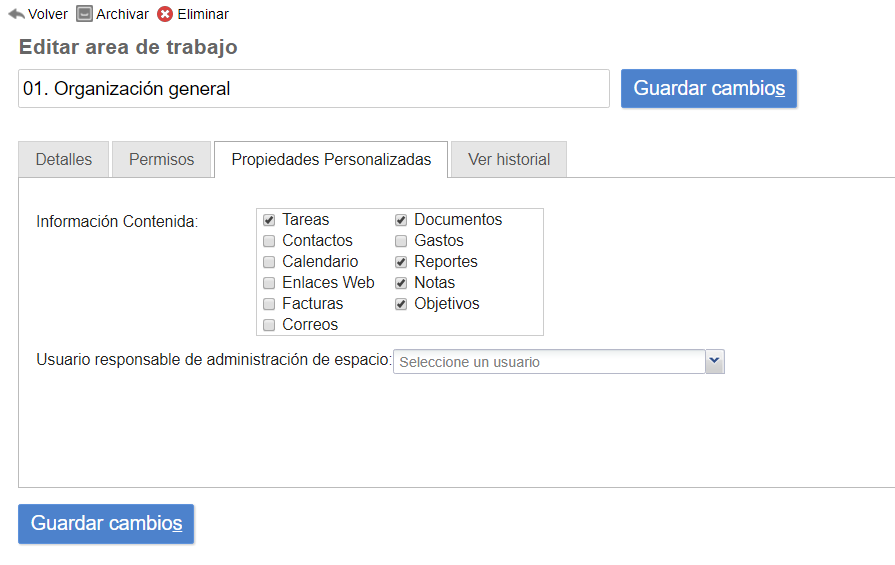Click the Seleccione un usuario combo box
The height and width of the screenshot is (565, 895).
[549, 362]
